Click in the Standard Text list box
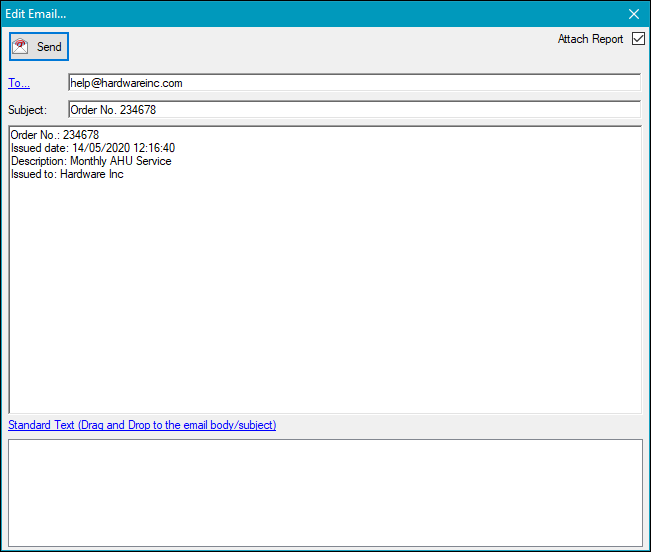 click(326, 493)
